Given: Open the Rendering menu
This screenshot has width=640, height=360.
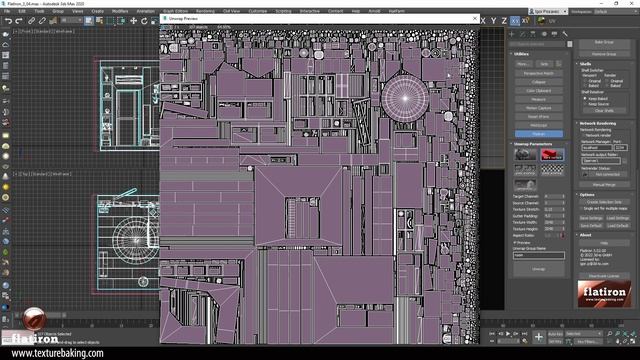Looking at the screenshot, I should (x=205, y=11).
